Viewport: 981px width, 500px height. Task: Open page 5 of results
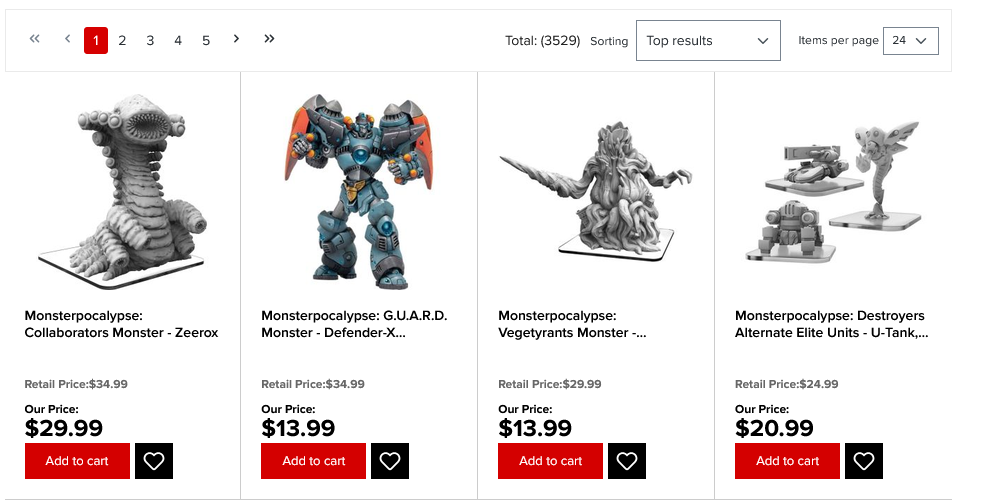pos(206,41)
